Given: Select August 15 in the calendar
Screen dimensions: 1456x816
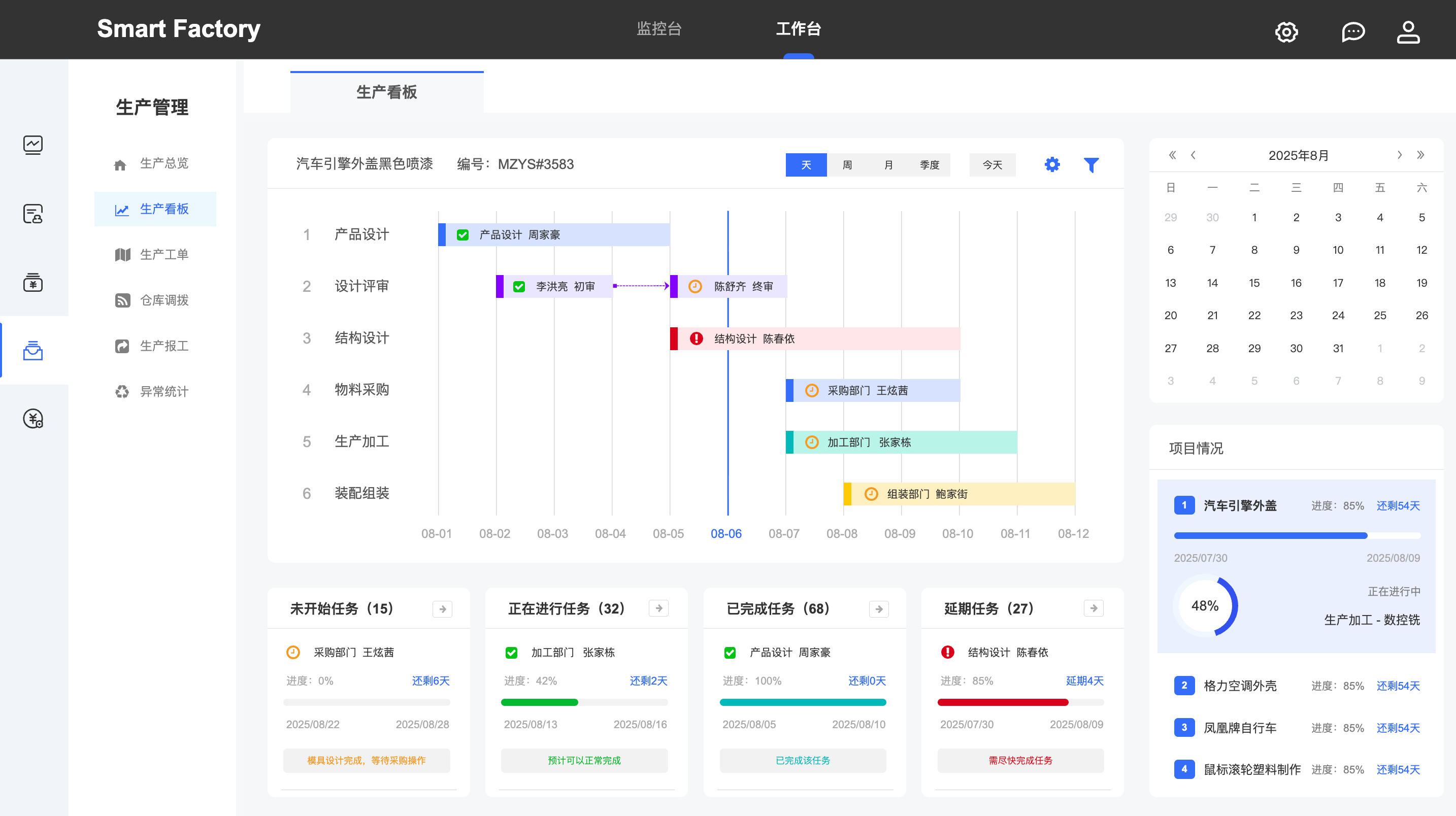Looking at the screenshot, I should pos(1253,283).
